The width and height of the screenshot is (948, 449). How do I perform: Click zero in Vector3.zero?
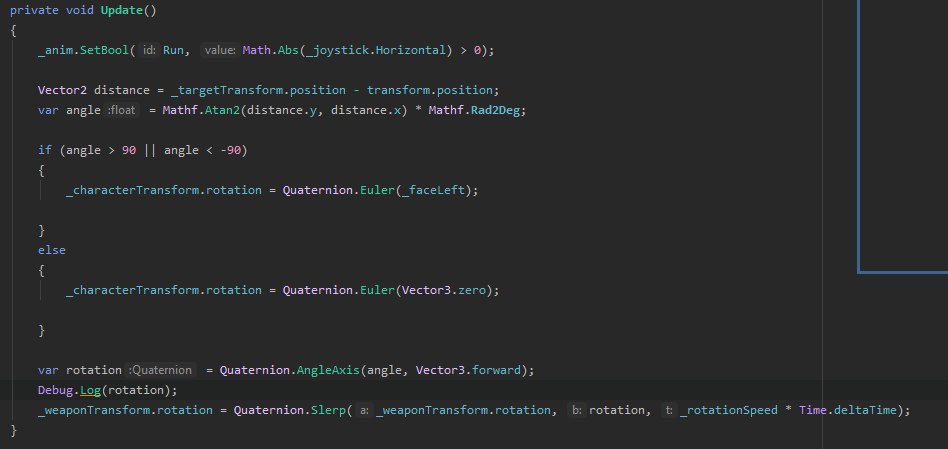(472, 289)
